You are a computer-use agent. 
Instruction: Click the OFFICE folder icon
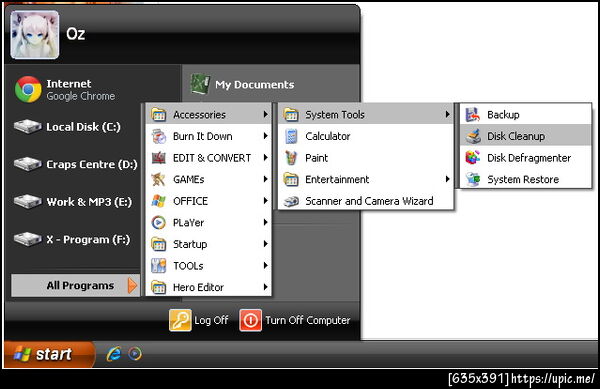158,201
